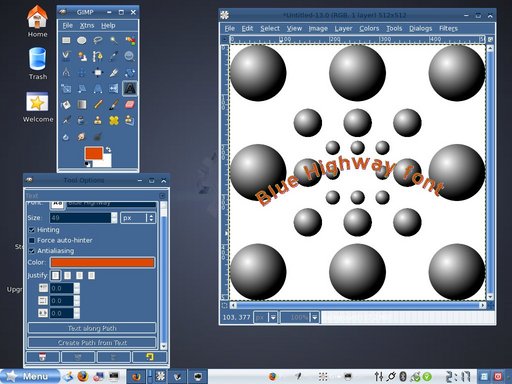512x384 pixels.
Task: Open the Xtns menu in toolbox
Action: coord(87,25)
